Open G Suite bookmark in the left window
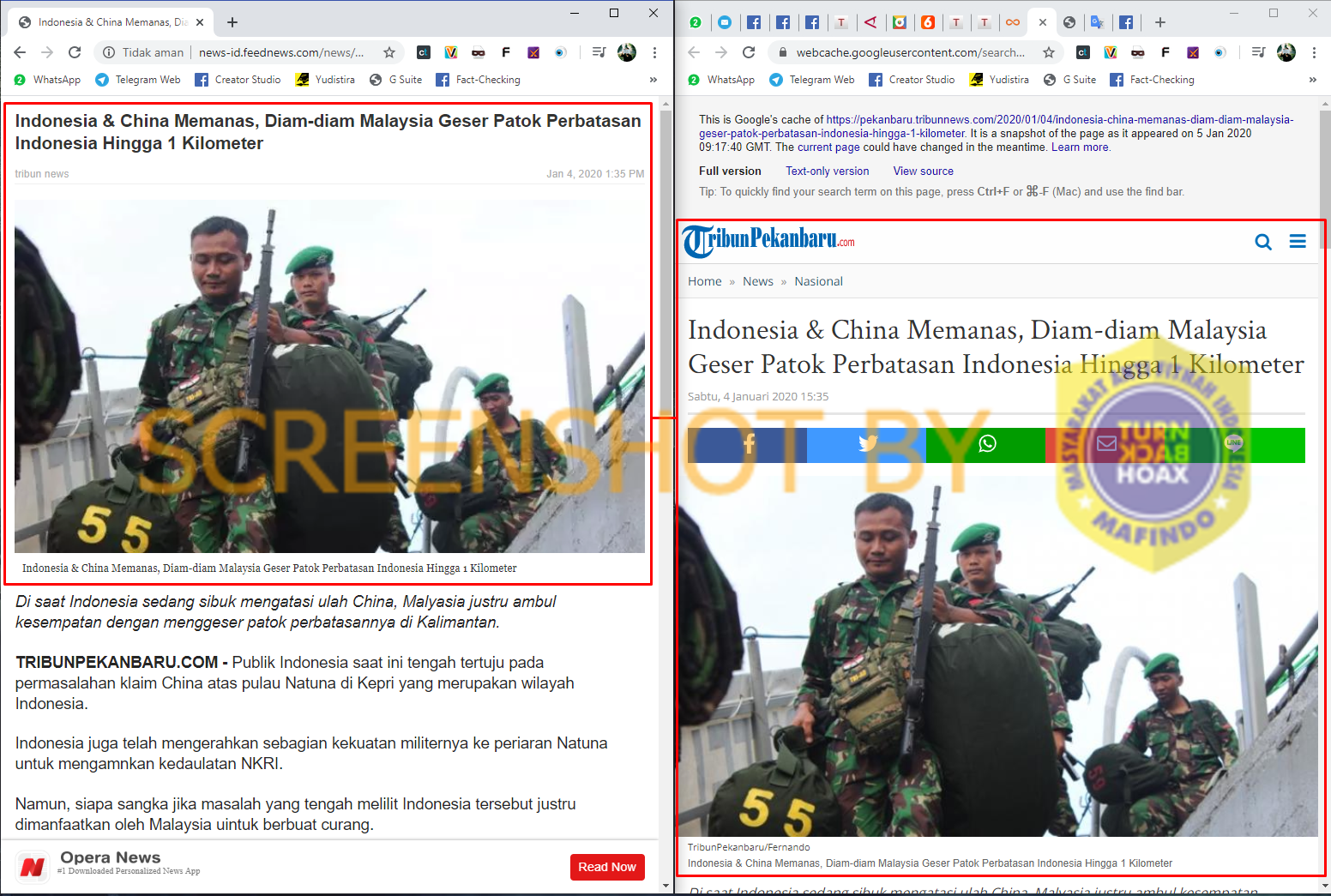This screenshot has height=896, width=1331. point(396,80)
